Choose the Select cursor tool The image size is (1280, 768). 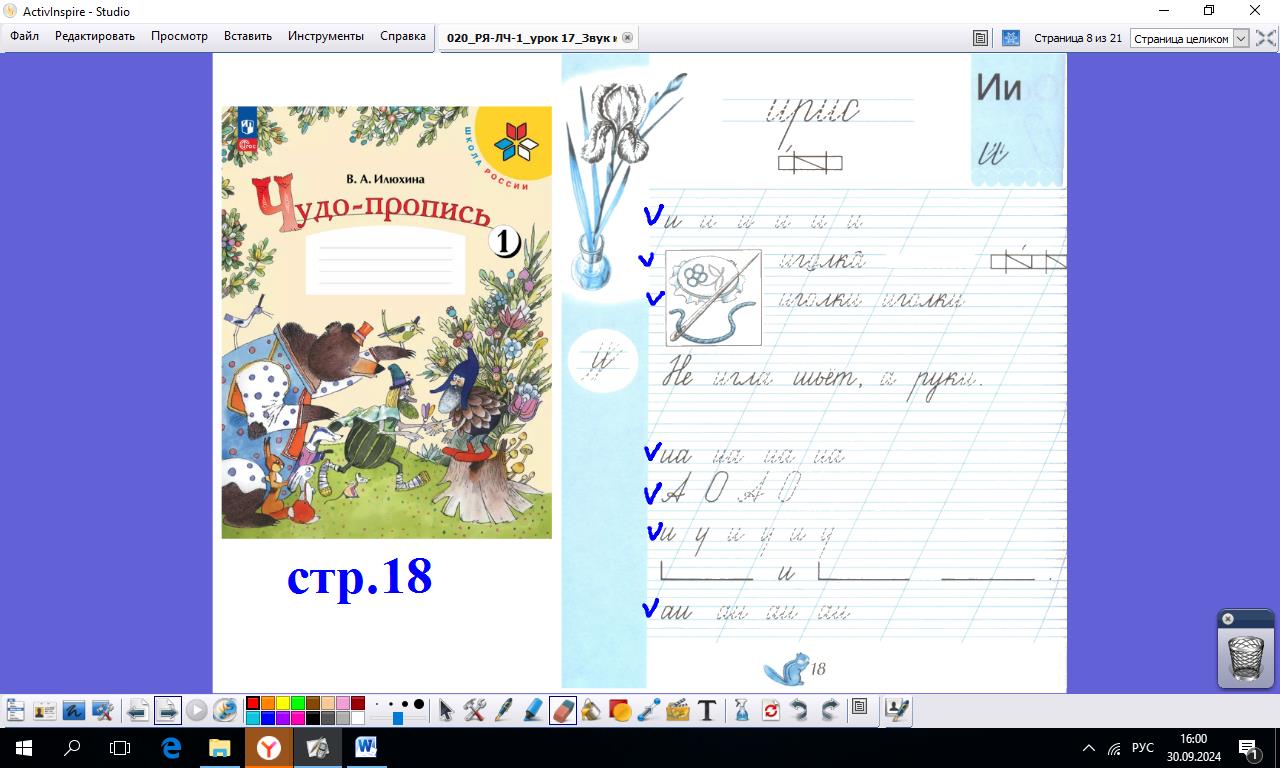pos(446,711)
